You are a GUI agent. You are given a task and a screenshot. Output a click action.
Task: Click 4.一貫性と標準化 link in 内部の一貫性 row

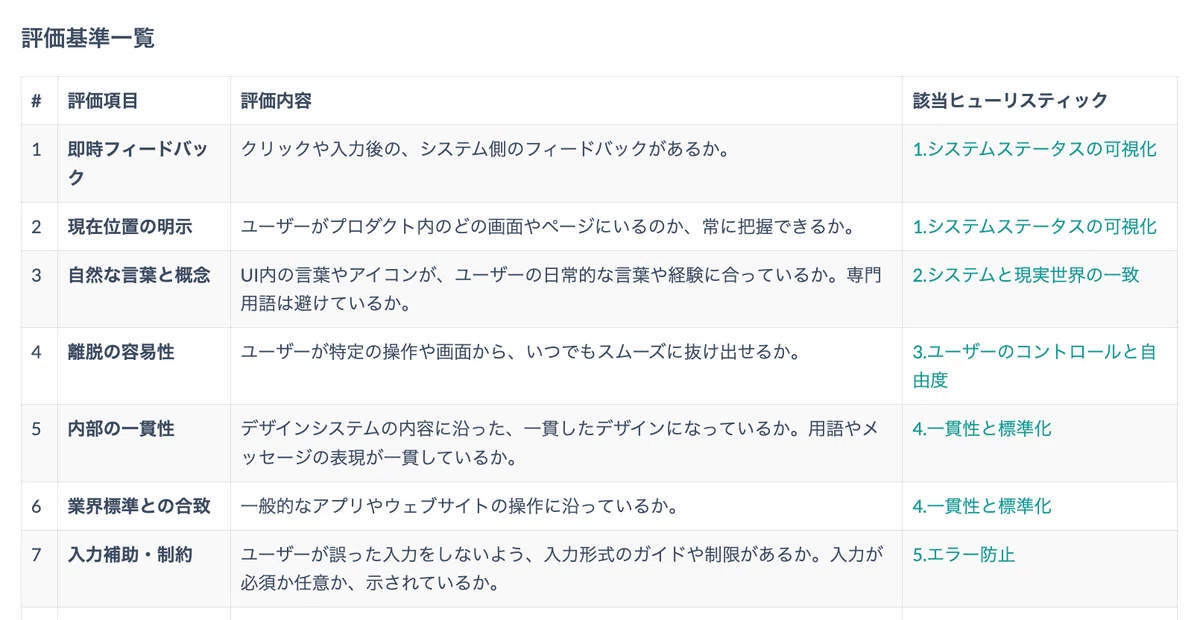pyautogui.click(x=982, y=429)
